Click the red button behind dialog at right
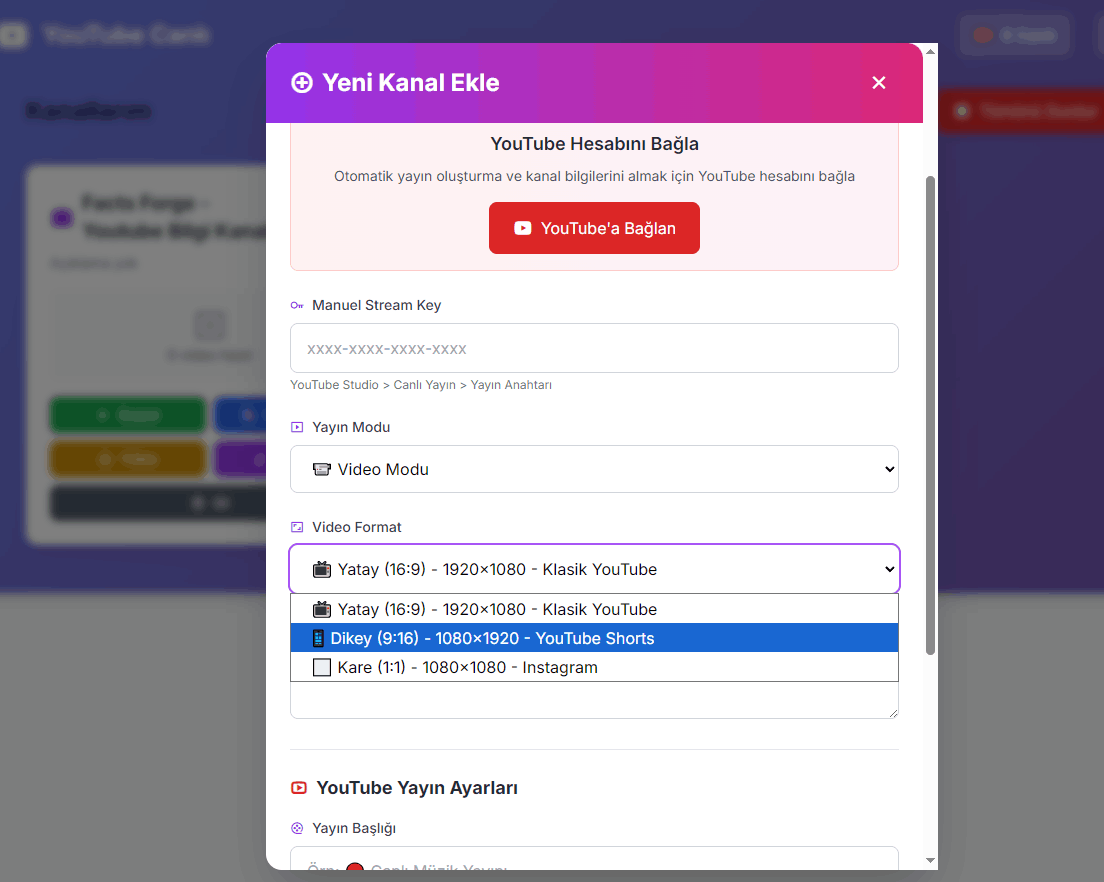Image resolution: width=1104 pixels, height=882 pixels. 1021,111
